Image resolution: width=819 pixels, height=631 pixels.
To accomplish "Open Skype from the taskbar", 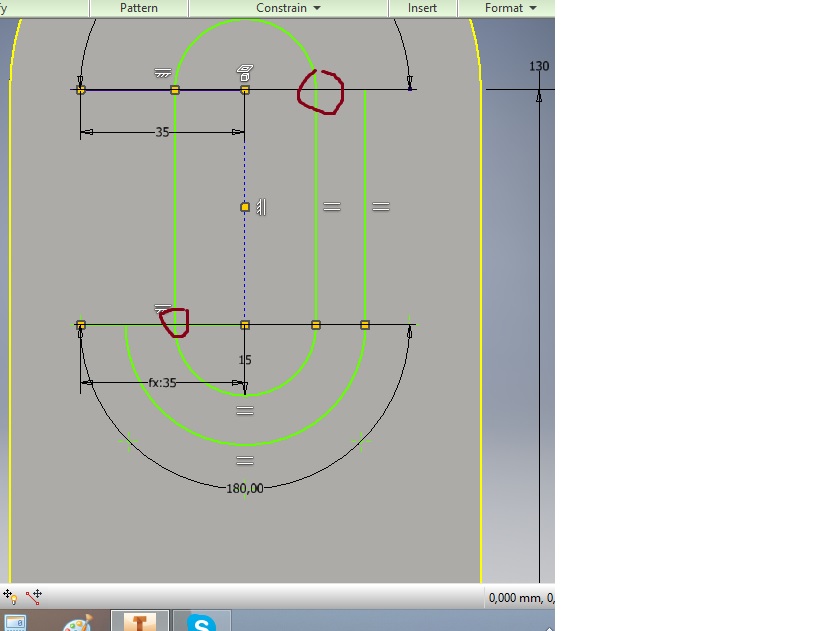I will click(x=203, y=622).
